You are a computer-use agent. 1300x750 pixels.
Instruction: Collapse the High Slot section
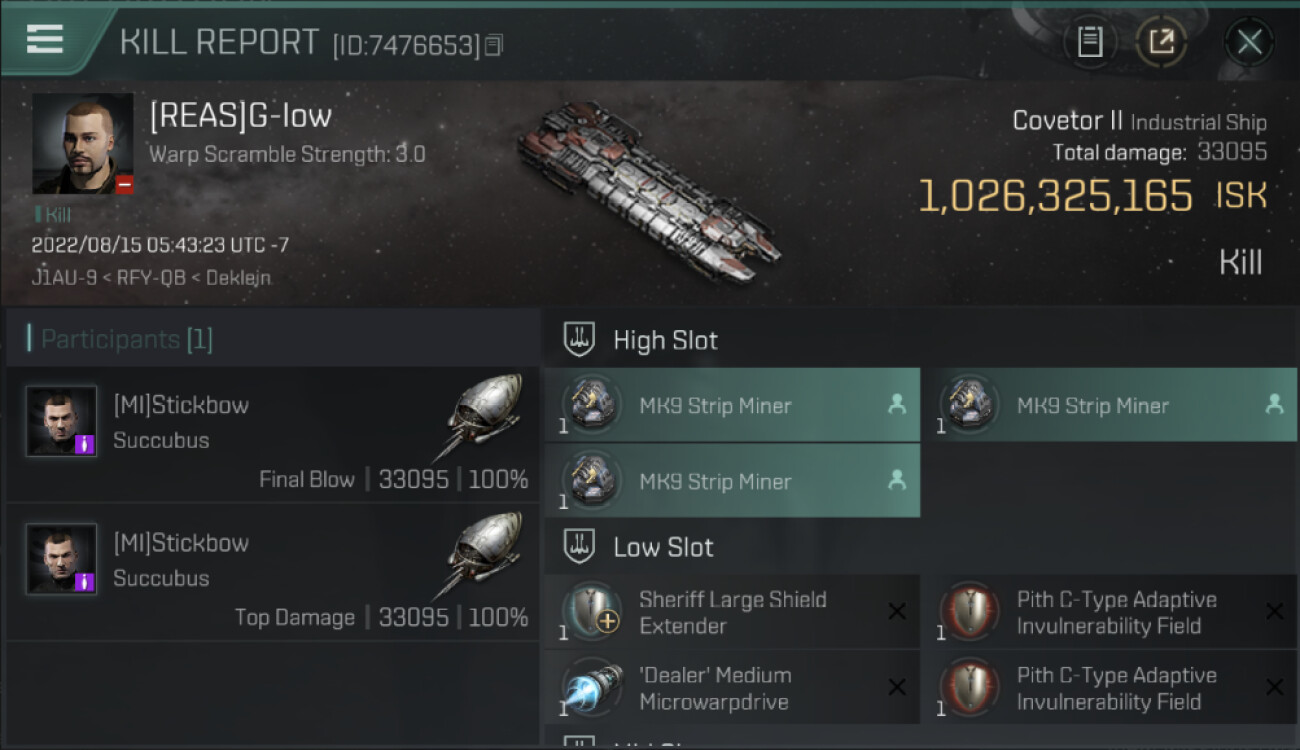(664, 340)
